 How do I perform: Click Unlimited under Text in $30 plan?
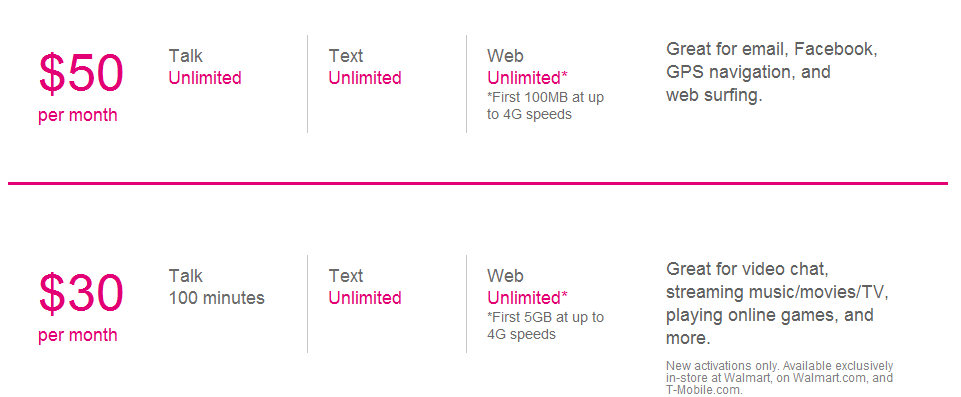365,298
